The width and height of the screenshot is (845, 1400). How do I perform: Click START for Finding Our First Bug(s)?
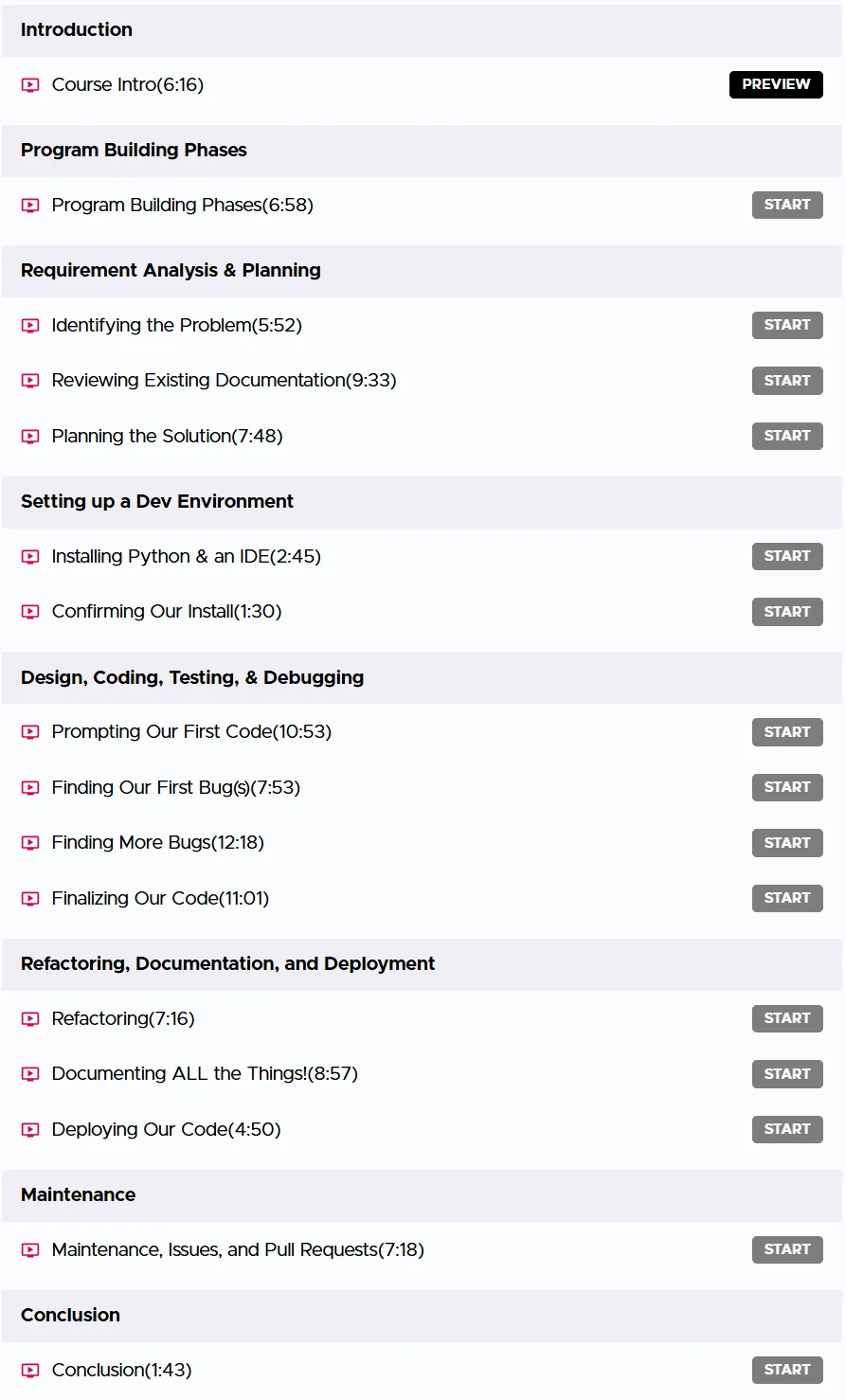point(787,787)
